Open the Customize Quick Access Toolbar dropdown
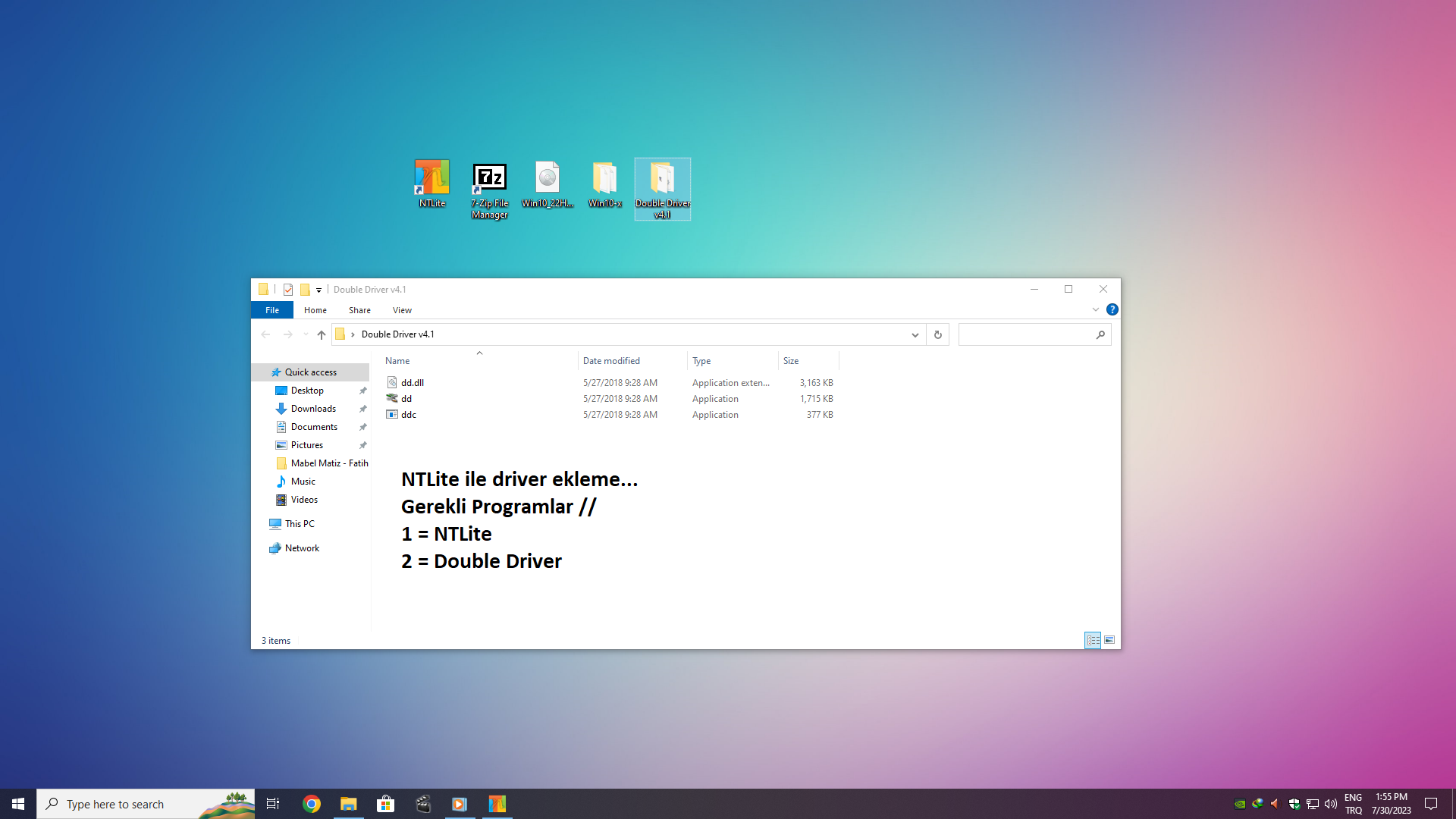1456x819 pixels. tap(319, 290)
